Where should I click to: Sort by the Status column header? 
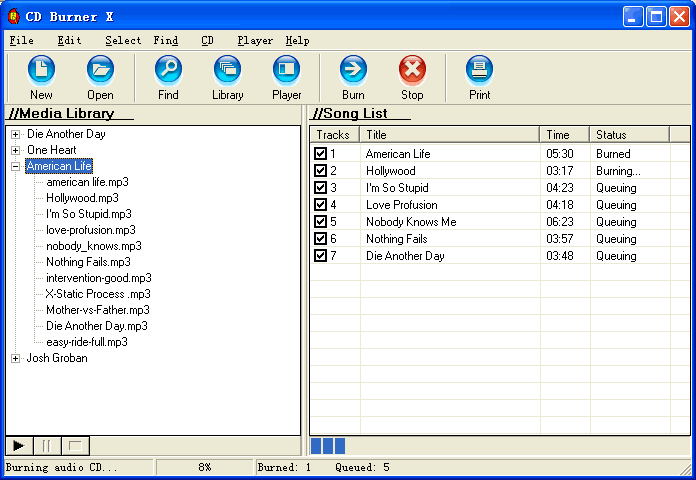(629, 135)
